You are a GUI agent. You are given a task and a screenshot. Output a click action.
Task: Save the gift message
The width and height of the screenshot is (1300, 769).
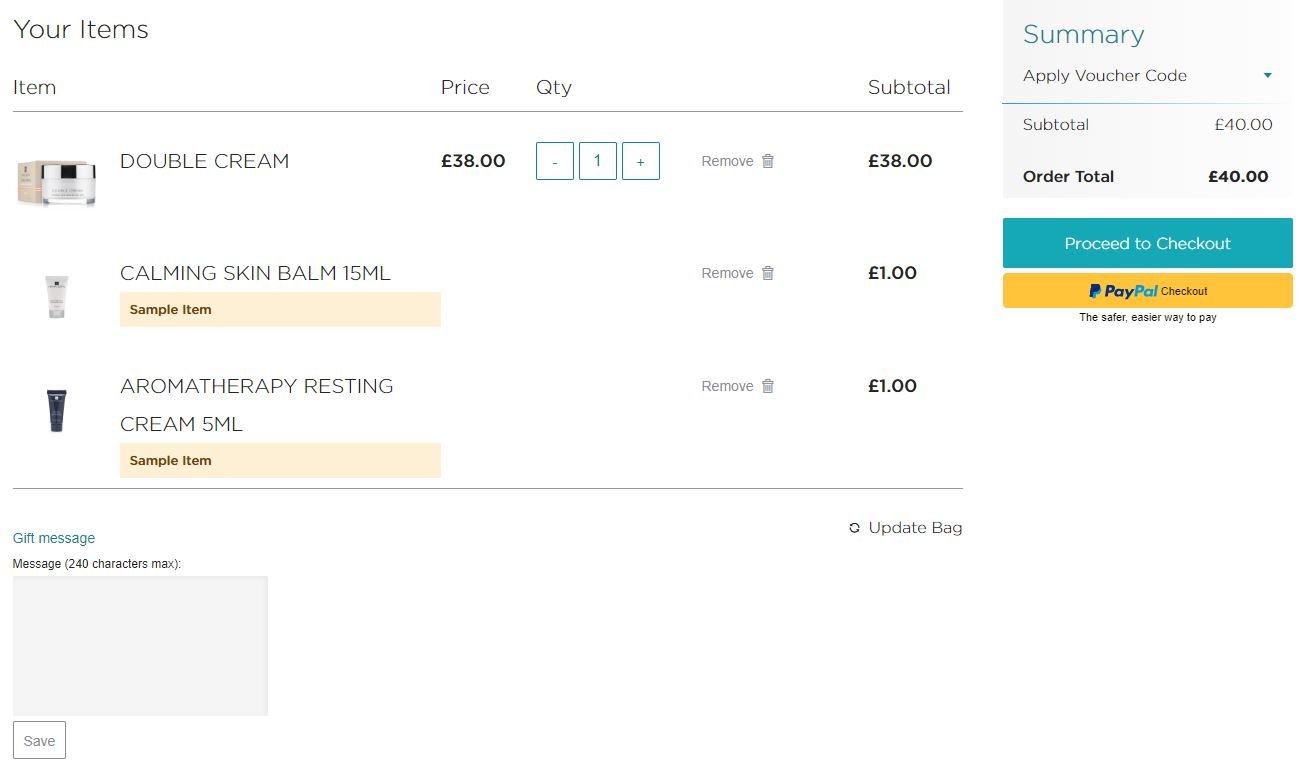(39, 741)
